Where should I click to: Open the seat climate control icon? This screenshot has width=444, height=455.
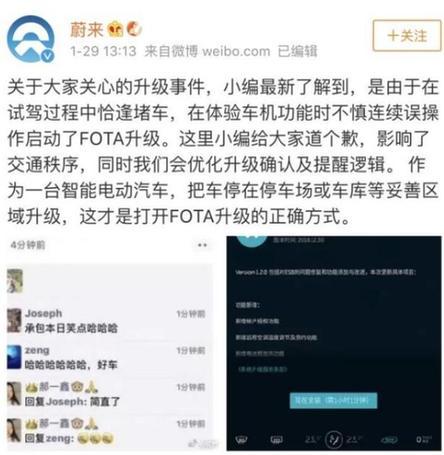tap(333, 439)
